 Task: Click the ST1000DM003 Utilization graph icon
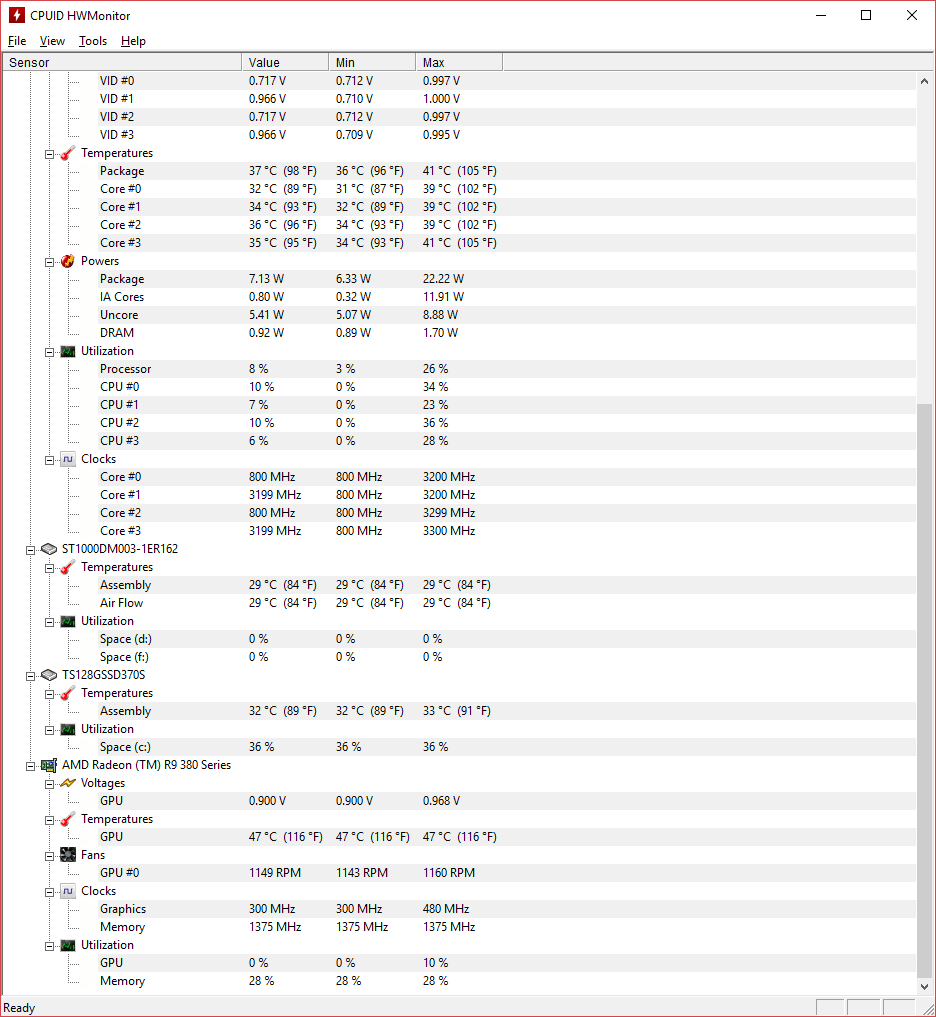click(67, 621)
